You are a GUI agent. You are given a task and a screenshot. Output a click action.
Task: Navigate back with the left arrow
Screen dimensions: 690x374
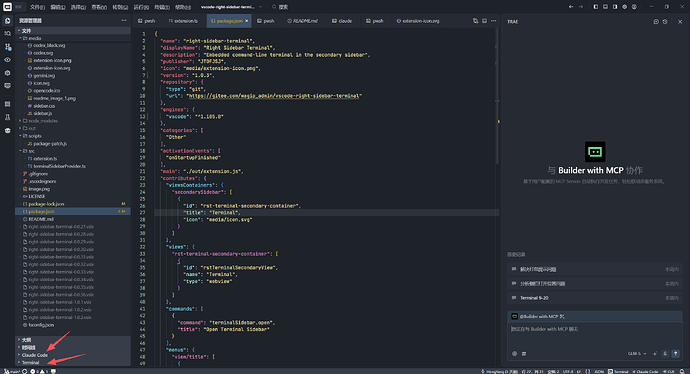[571, 7]
